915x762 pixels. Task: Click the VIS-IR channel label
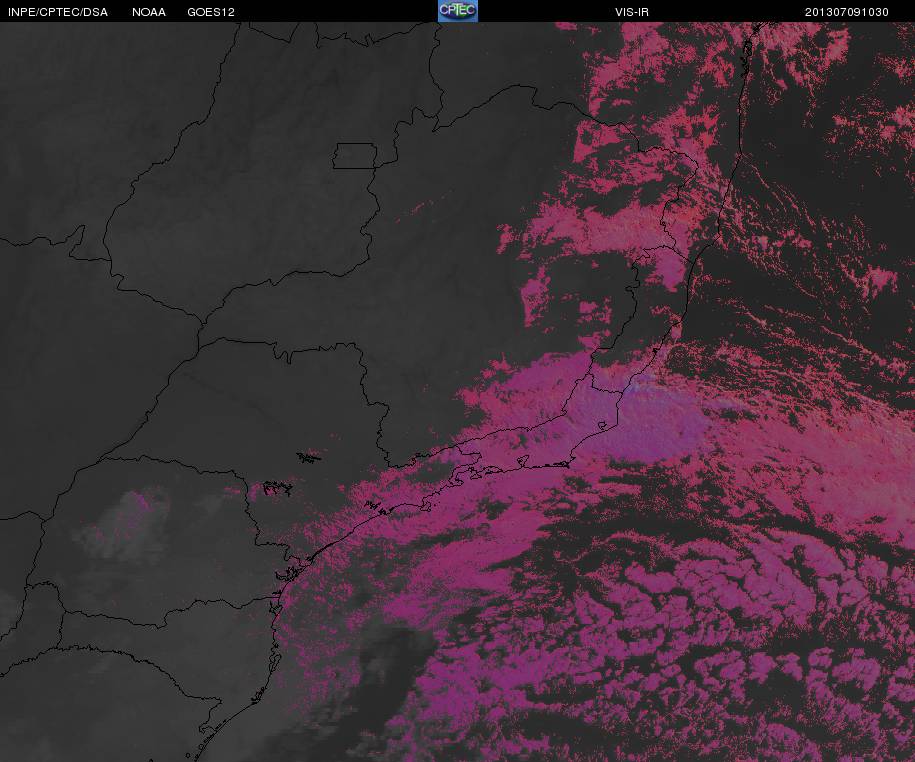pos(632,12)
